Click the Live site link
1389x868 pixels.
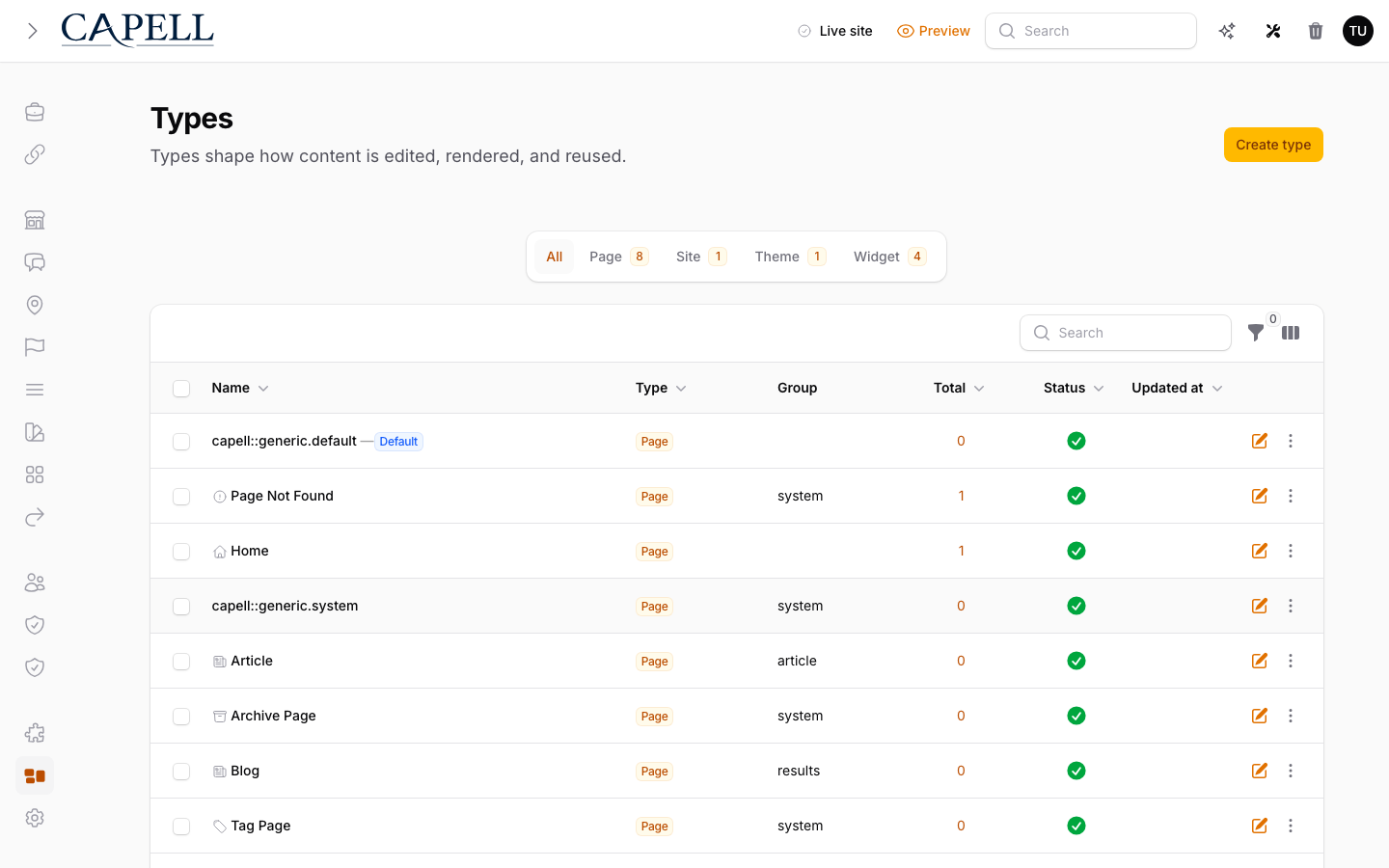835,31
